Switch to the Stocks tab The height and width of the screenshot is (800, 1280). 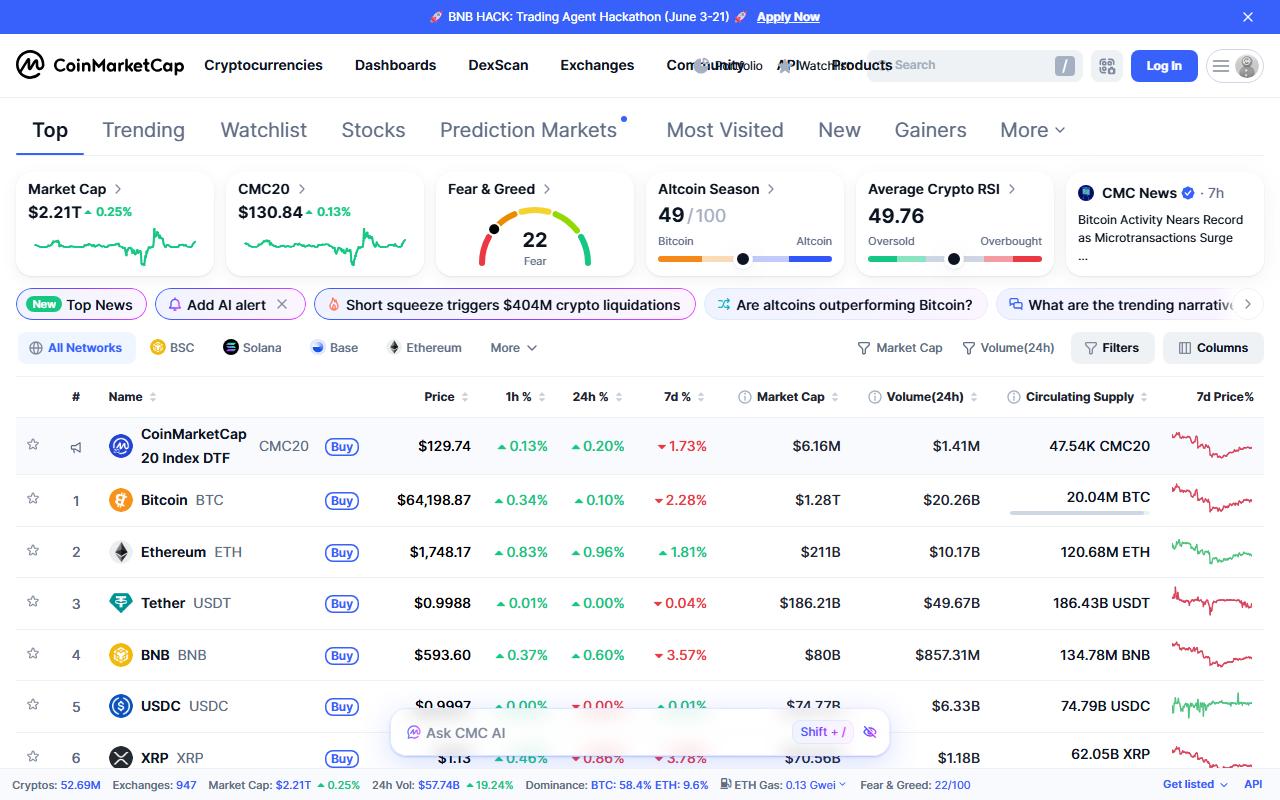pyautogui.click(x=373, y=130)
